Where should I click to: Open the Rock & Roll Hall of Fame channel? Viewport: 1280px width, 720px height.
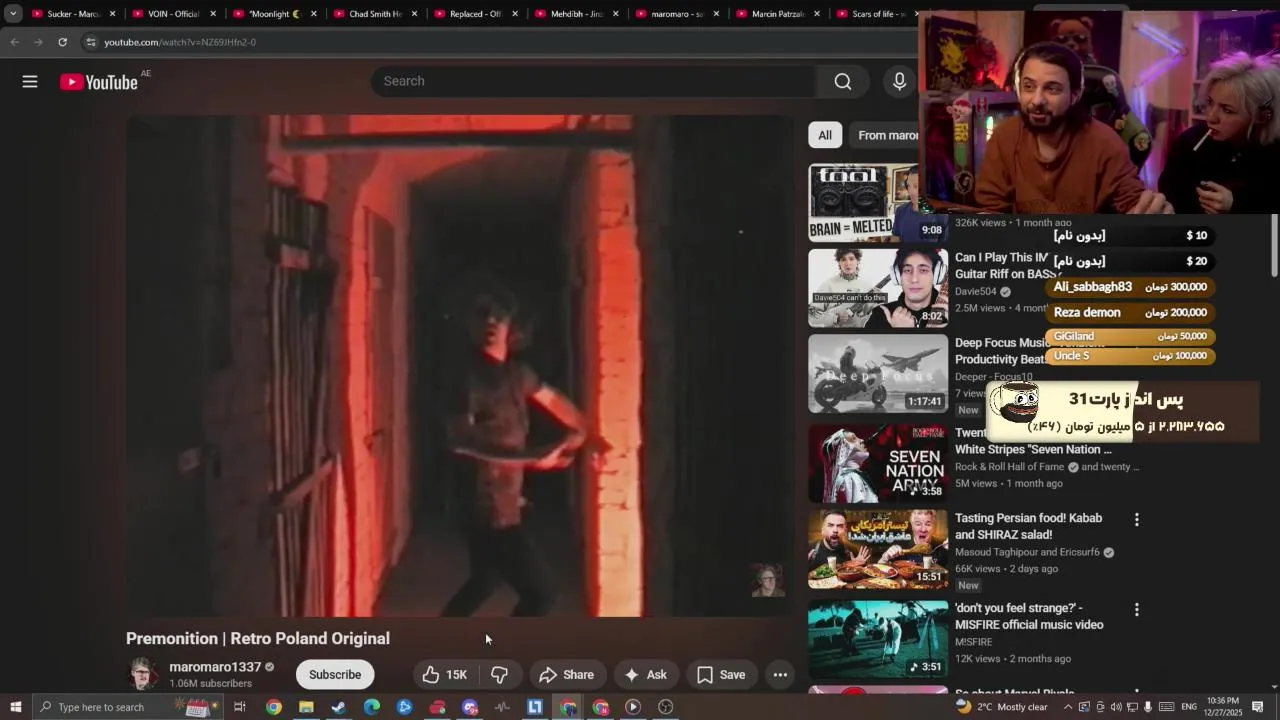click(x=1009, y=467)
